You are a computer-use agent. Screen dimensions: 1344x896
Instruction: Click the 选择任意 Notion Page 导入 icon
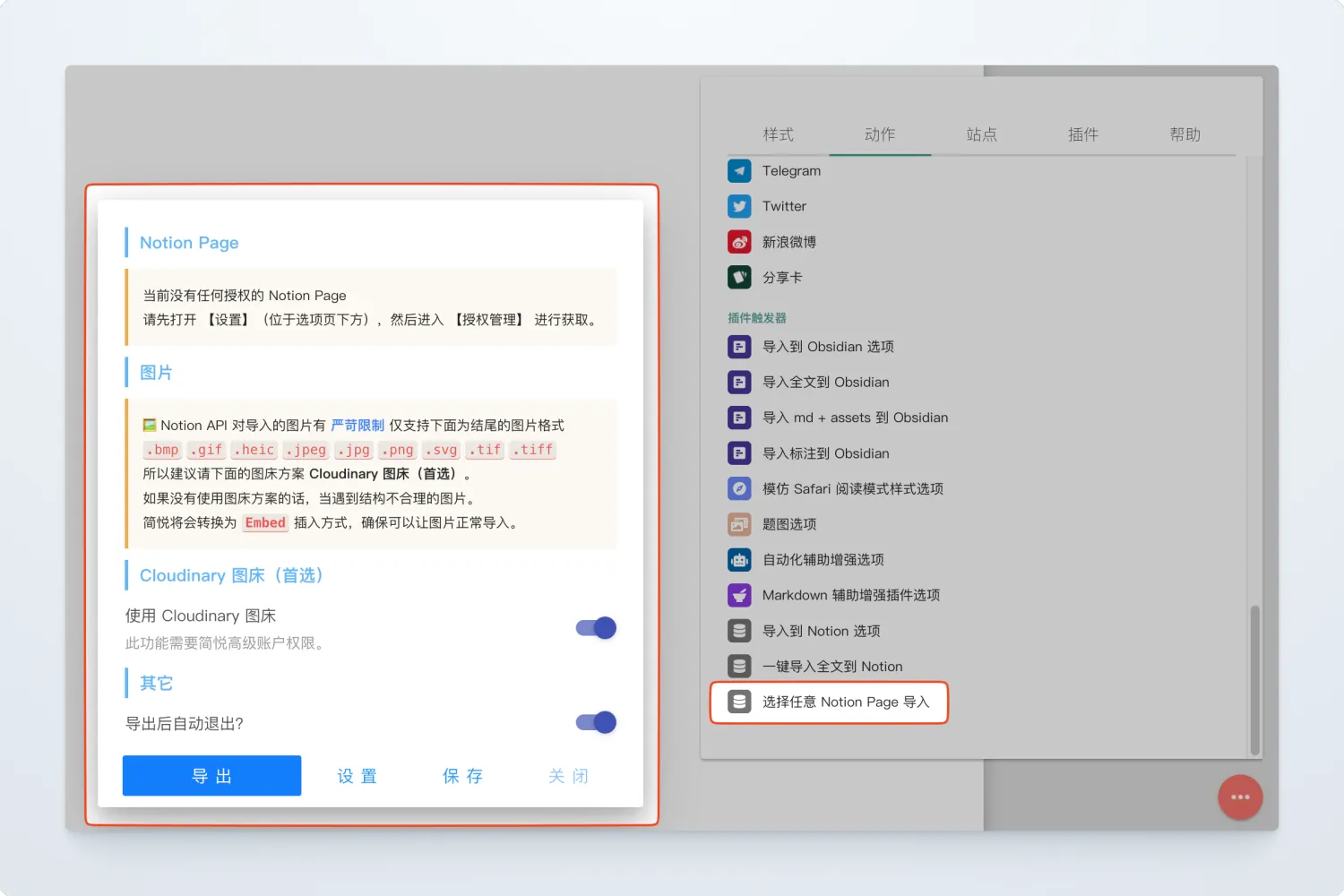point(739,702)
